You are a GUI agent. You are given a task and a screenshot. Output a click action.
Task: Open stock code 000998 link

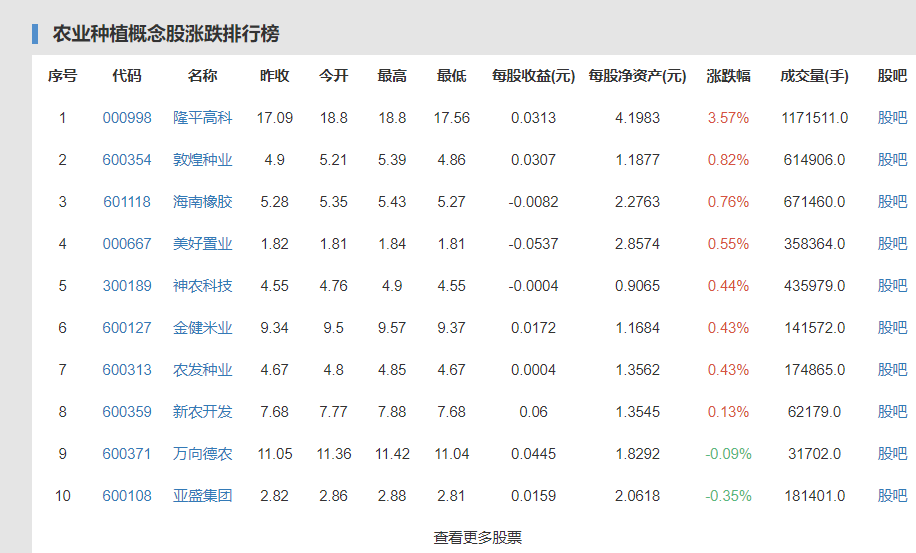point(127,118)
